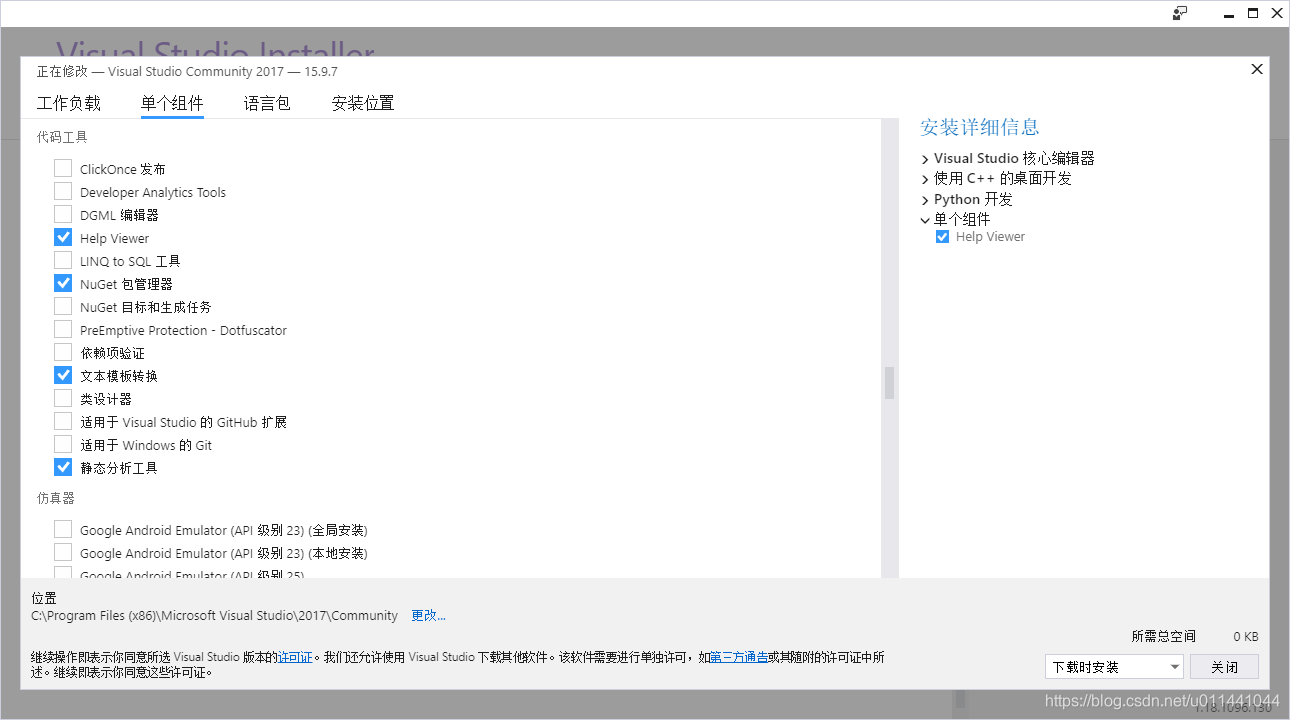Minimize the Visual Studio Installer window
Viewport: 1290px width, 720px height.
[1229, 13]
